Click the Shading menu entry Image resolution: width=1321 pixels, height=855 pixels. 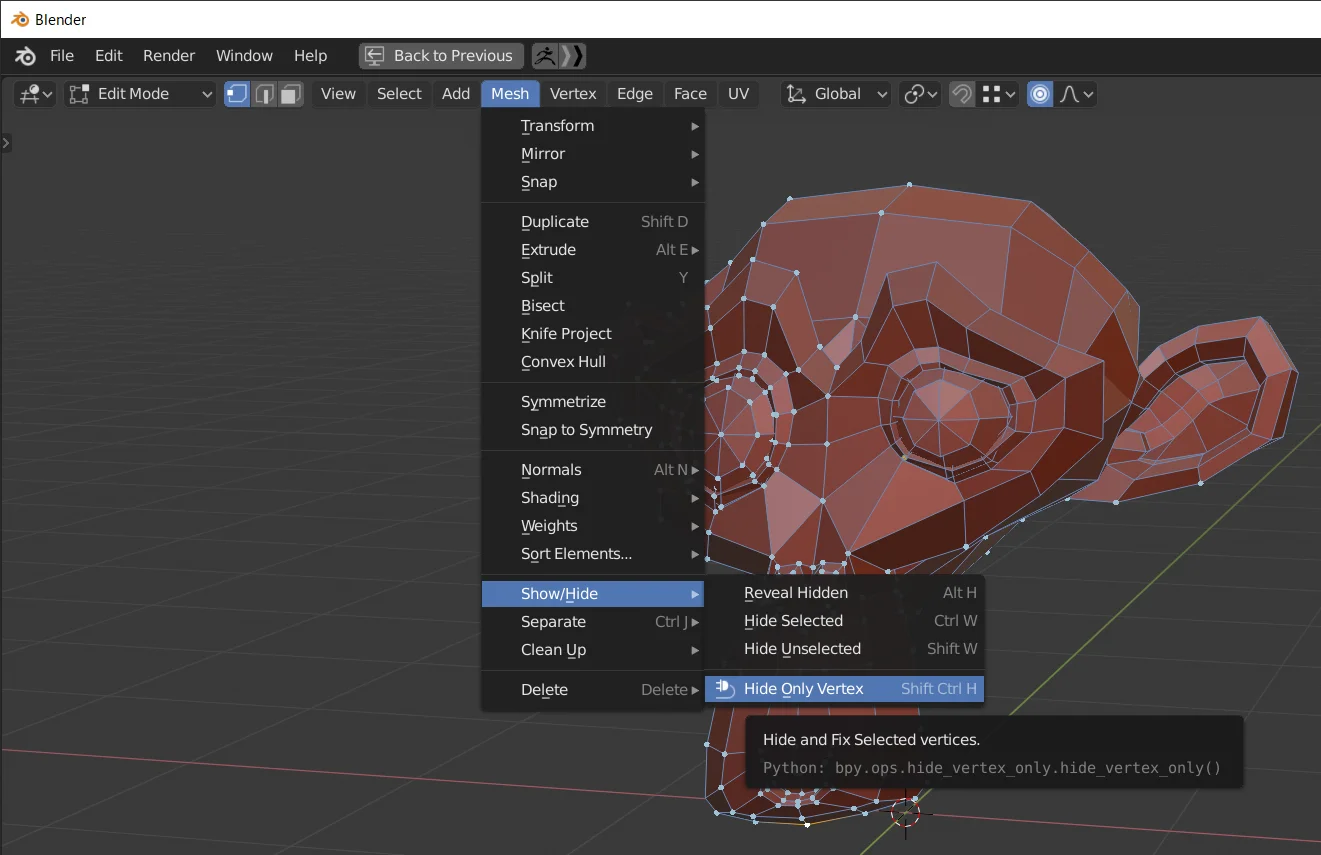click(x=550, y=497)
